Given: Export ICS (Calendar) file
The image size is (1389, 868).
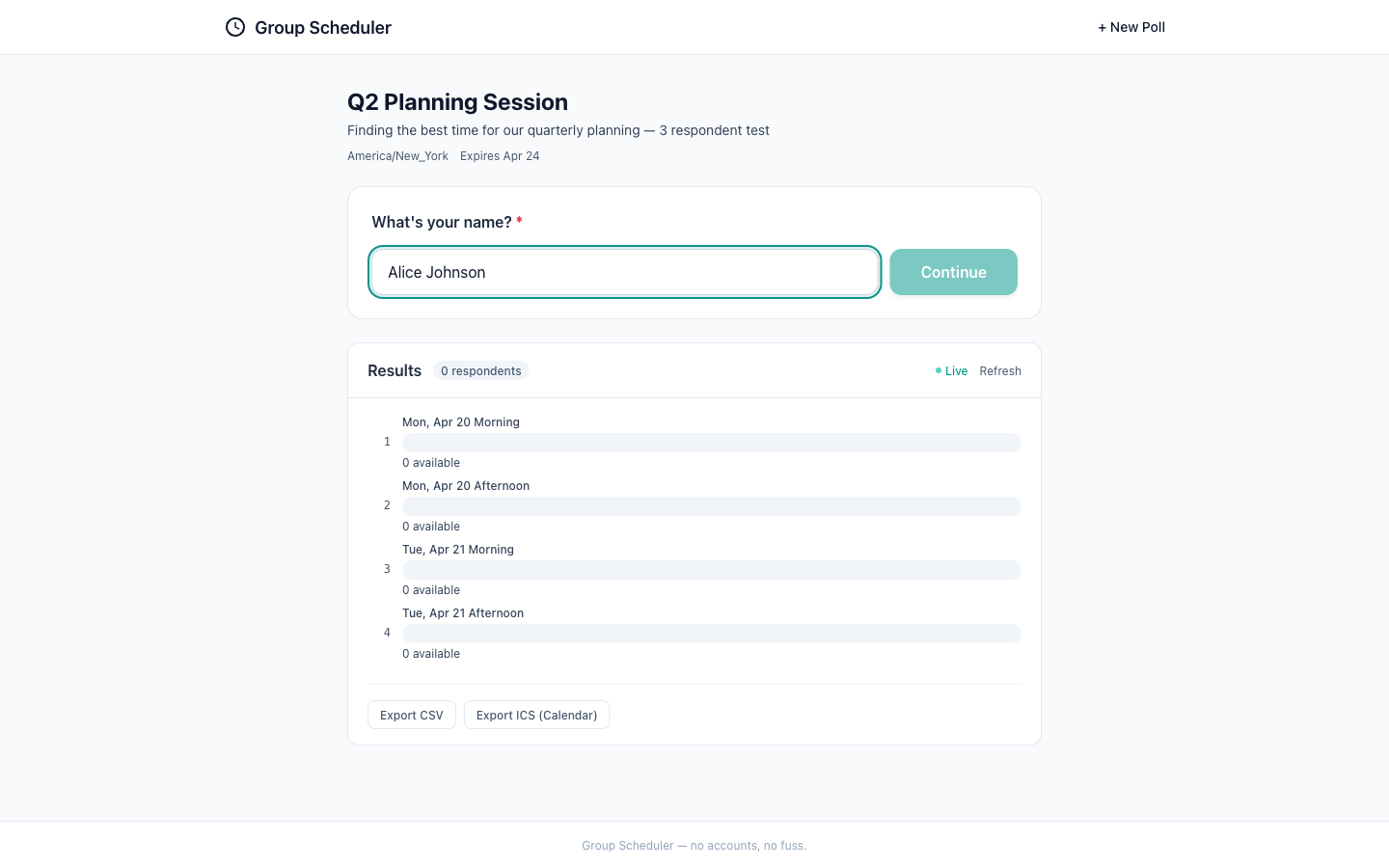Looking at the screenshot, I should (x=536, y=715).
